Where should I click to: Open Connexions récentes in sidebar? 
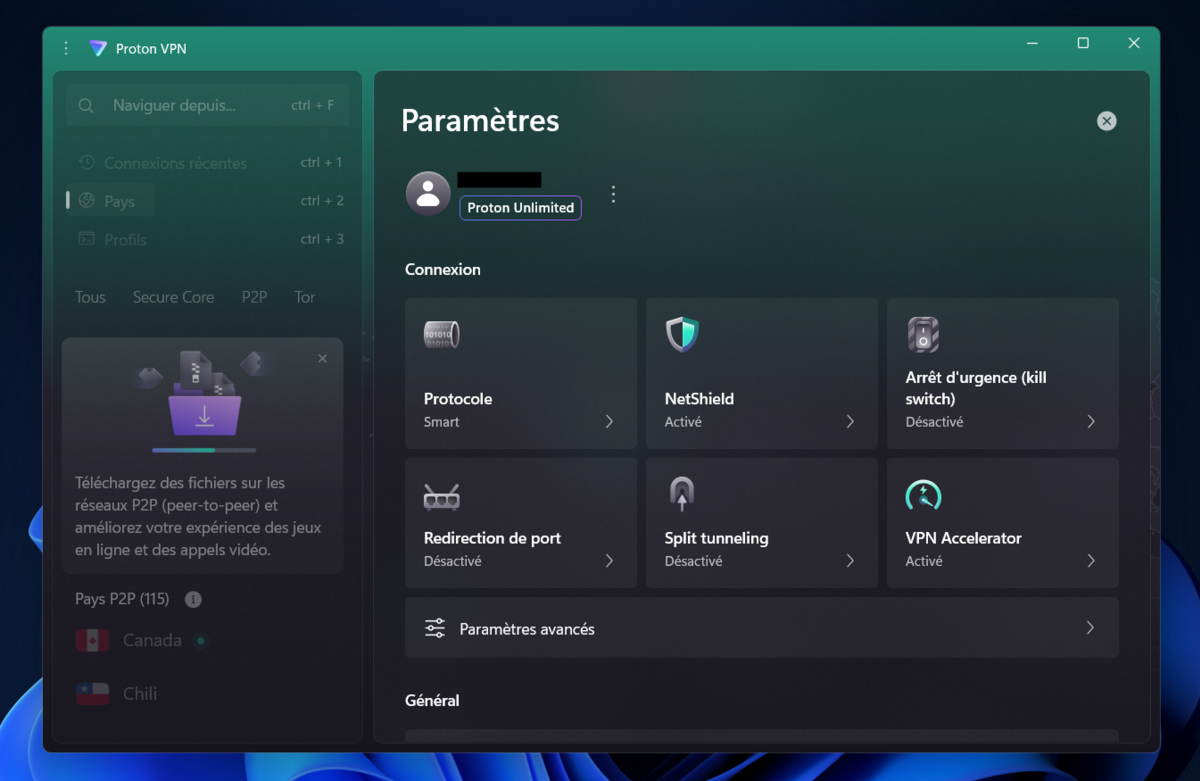point(207,162)
